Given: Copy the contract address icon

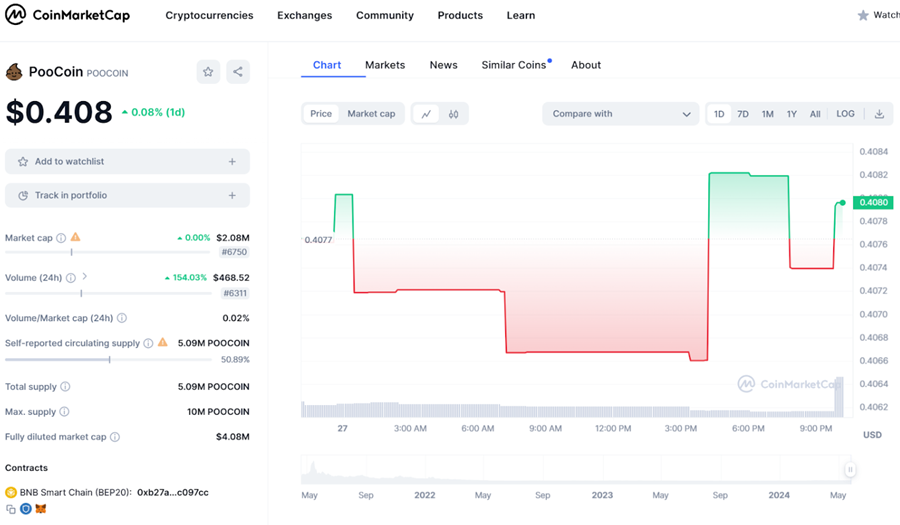Looking at the screenshot, I should point(11,509).
